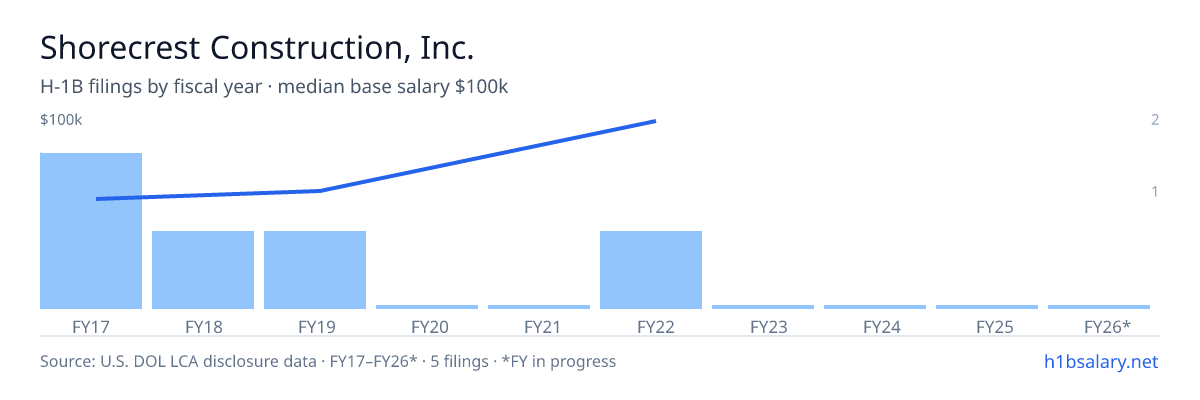Click the source disclosure footnote text

[328, 361]
